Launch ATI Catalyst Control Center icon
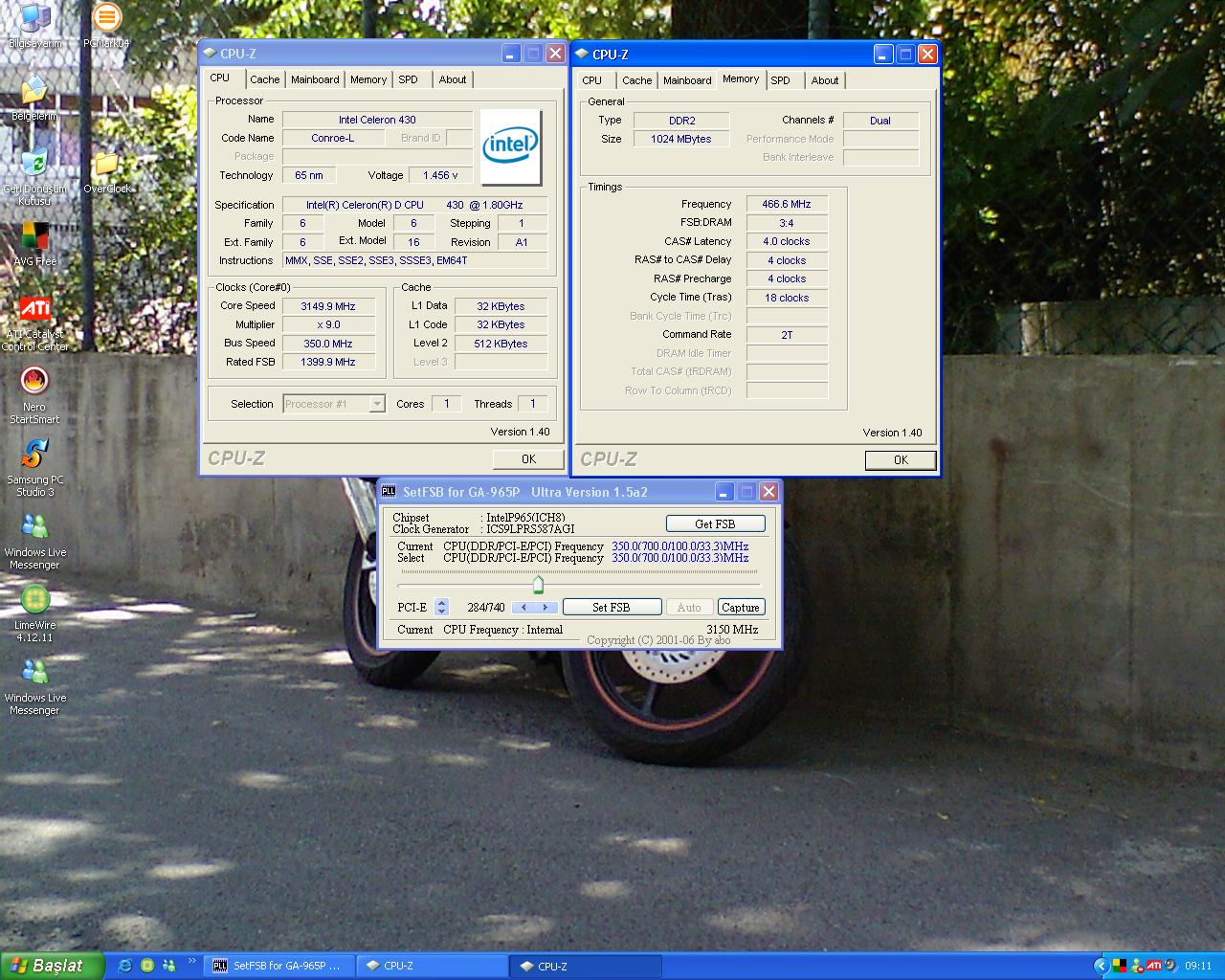Viewport: 1225px width, 980px height. point(34,323)
